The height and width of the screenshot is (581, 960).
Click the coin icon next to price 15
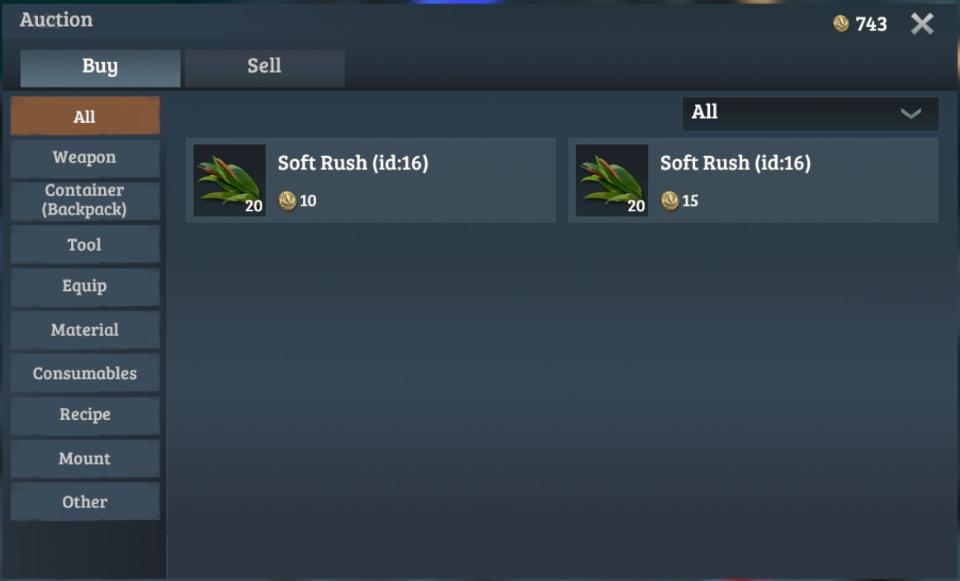tap(670, 200)
